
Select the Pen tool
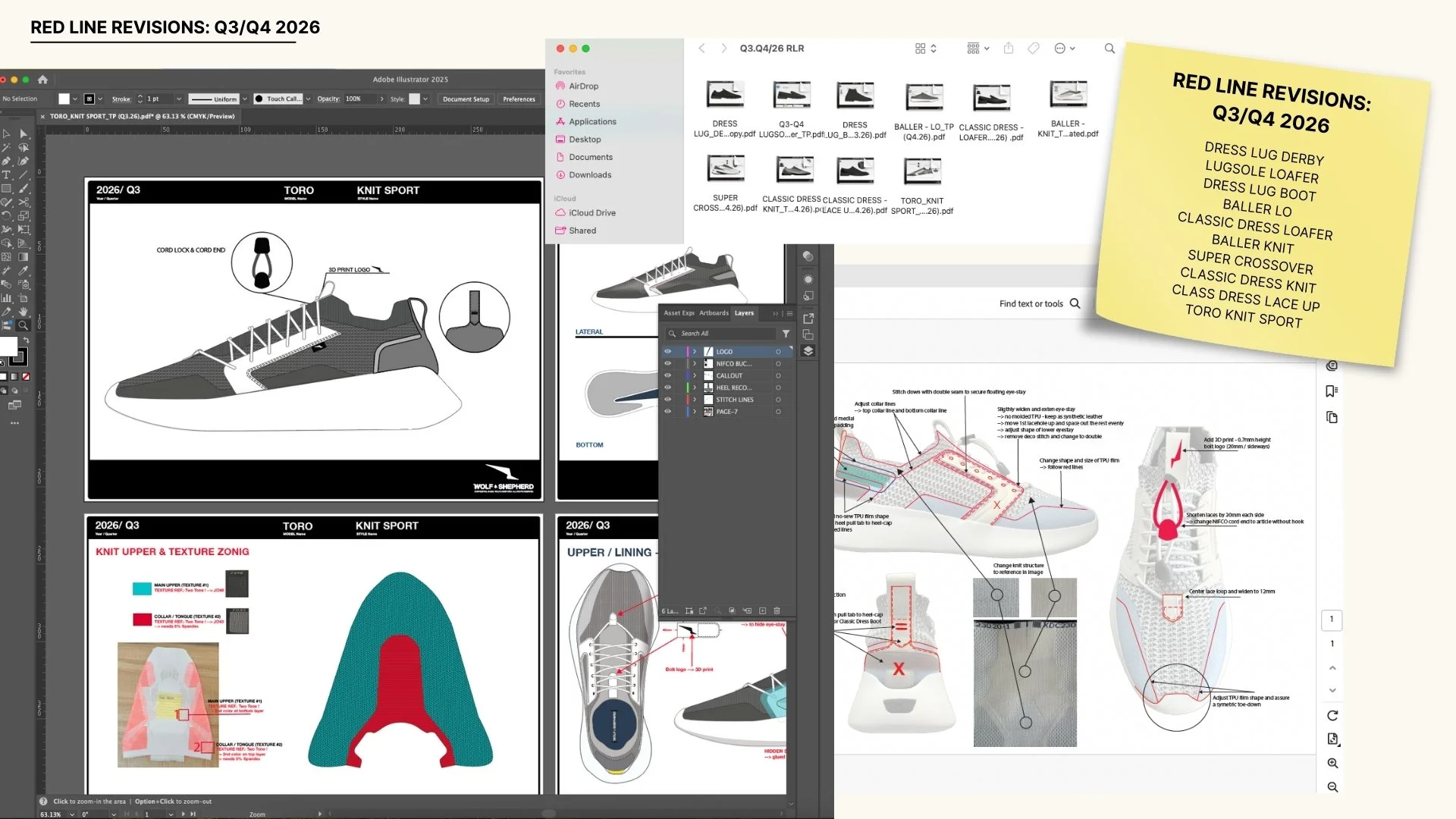(x=6, y=161)
